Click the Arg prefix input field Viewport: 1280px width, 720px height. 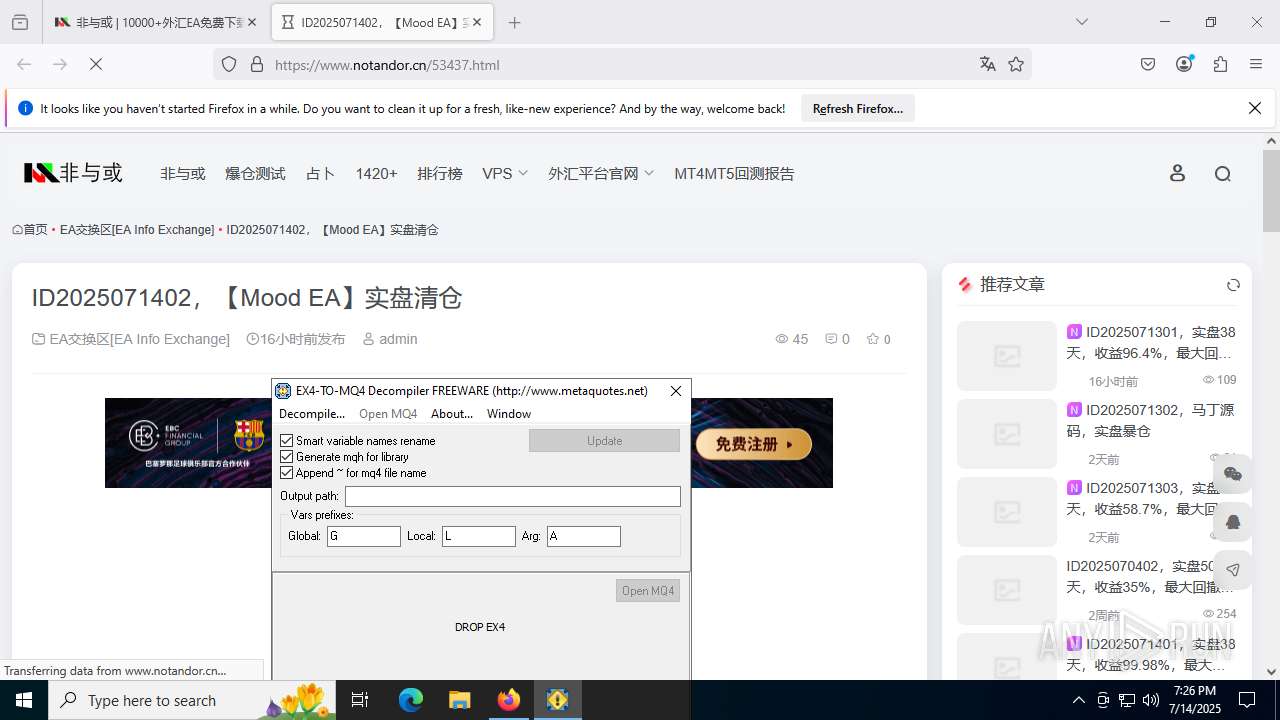(x=584, y=536)
